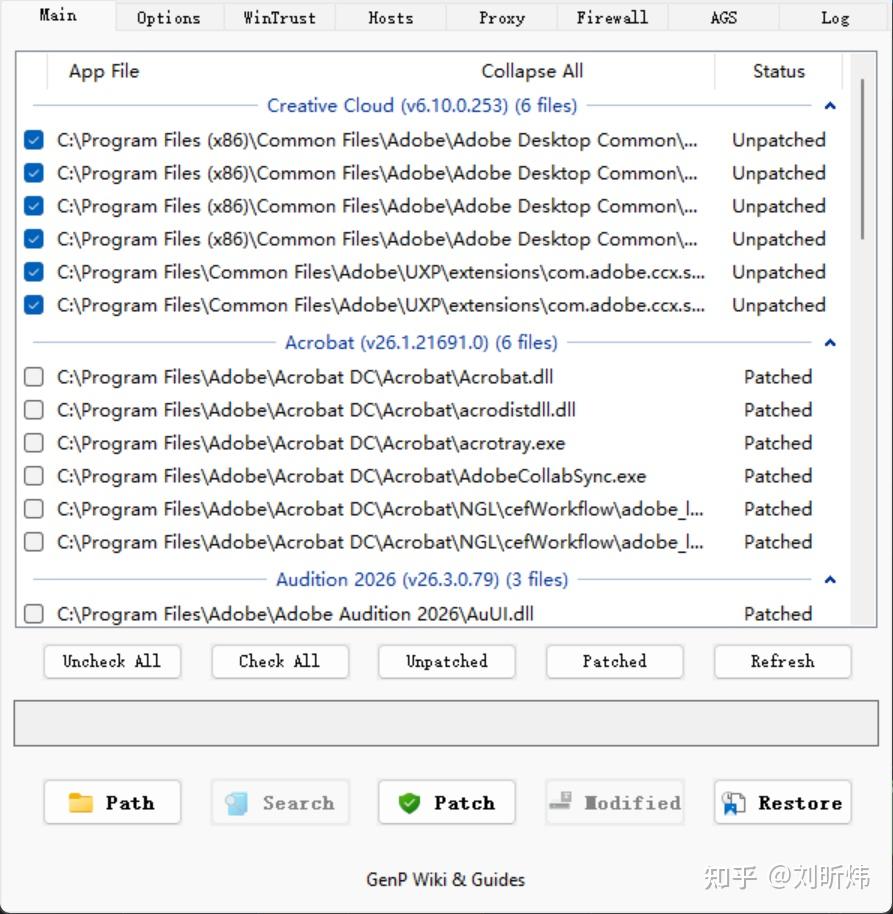Click the Search button's magnifier icon
The height and width of the screenshot is (914, 893).
[237, 803]
